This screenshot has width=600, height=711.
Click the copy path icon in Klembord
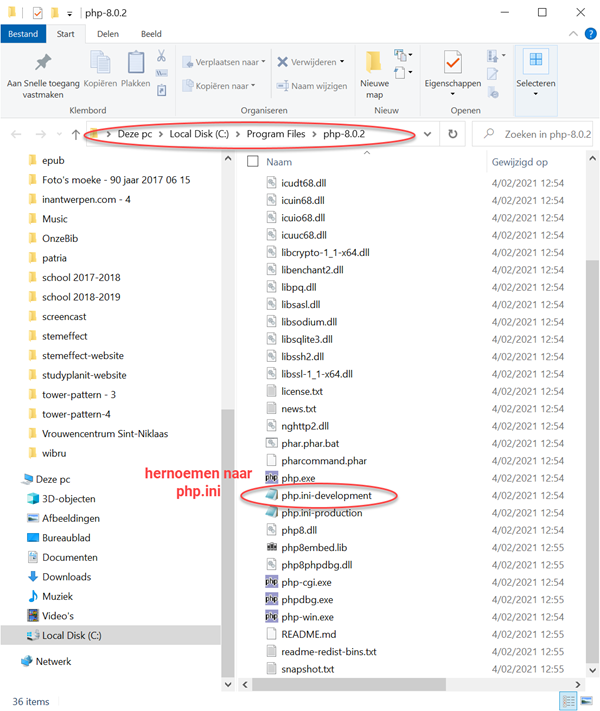[161, 73]
